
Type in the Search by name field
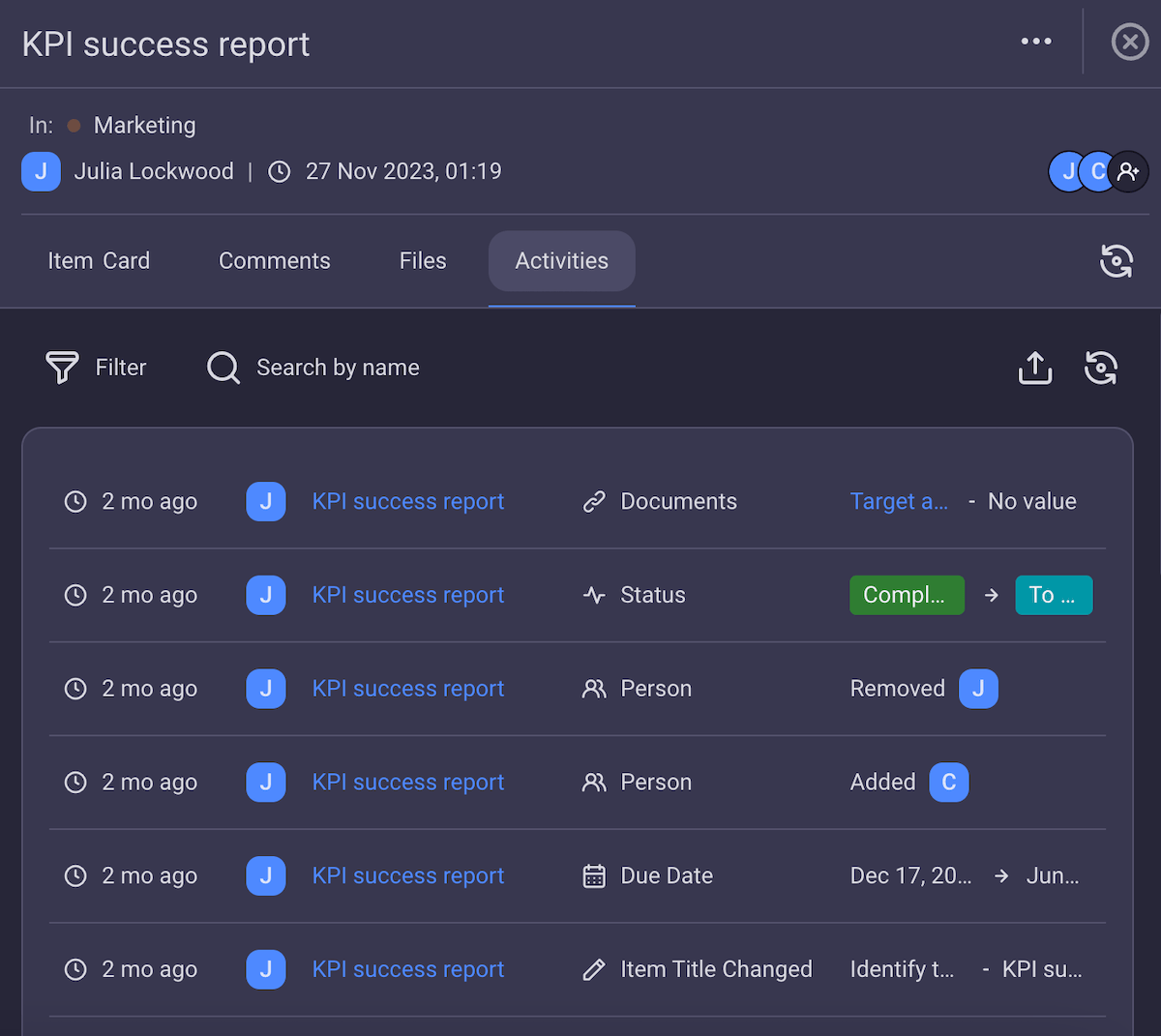(x=338, y=368)
